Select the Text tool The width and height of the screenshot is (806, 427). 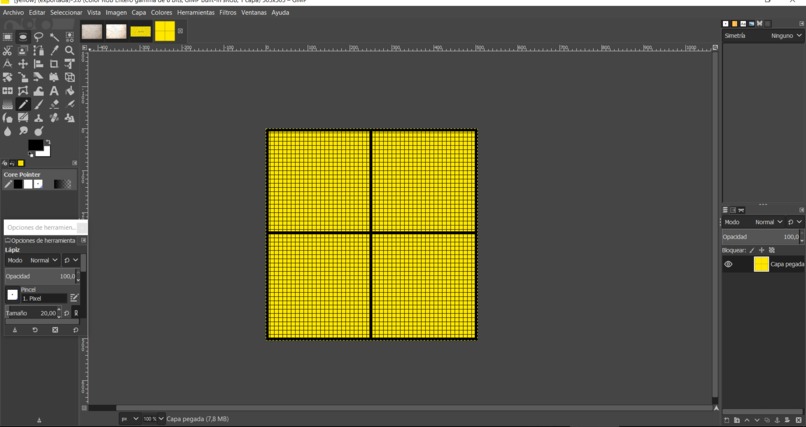[x=54, y=91]
